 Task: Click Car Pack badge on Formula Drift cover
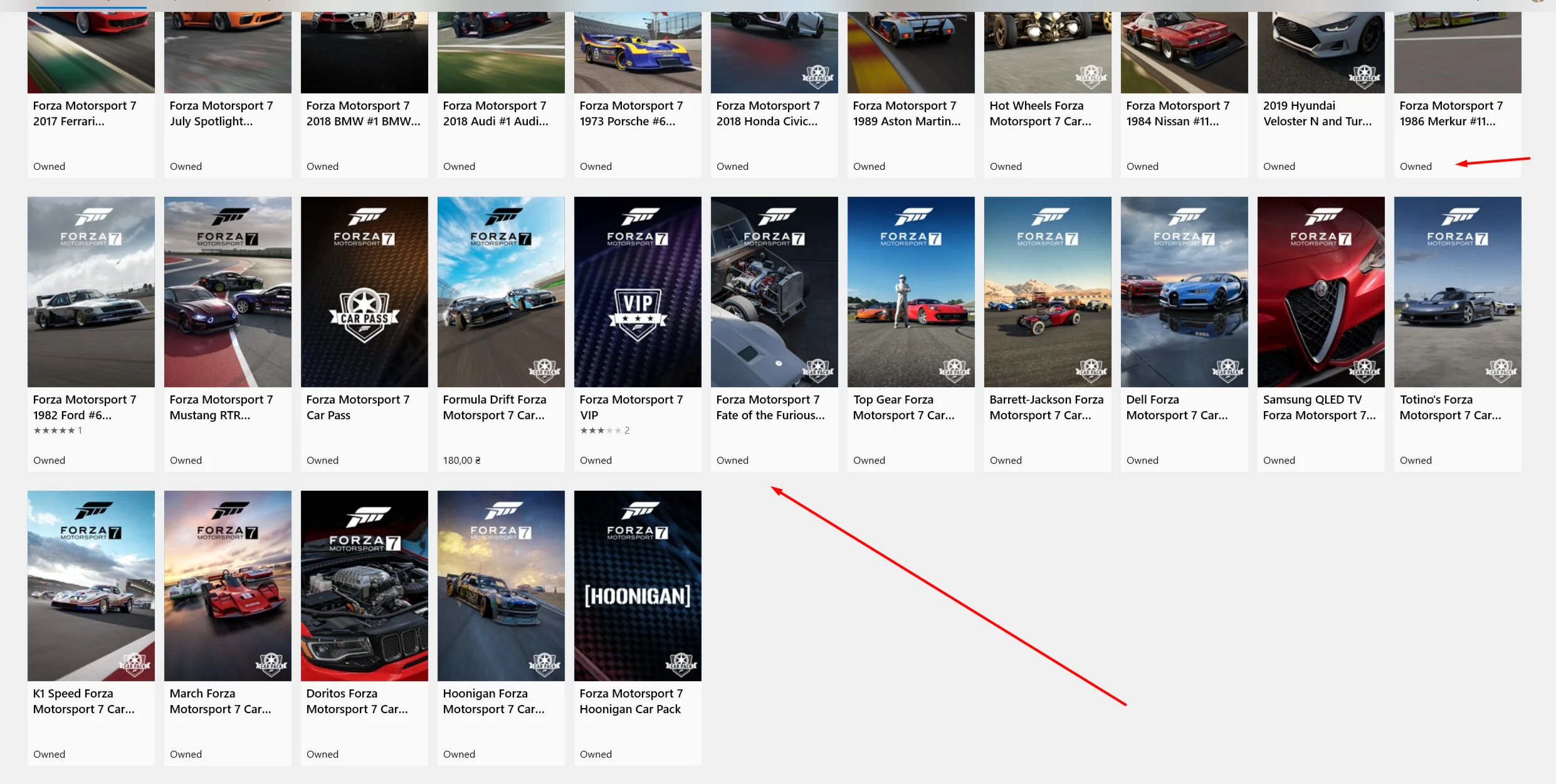click(544, 370)
